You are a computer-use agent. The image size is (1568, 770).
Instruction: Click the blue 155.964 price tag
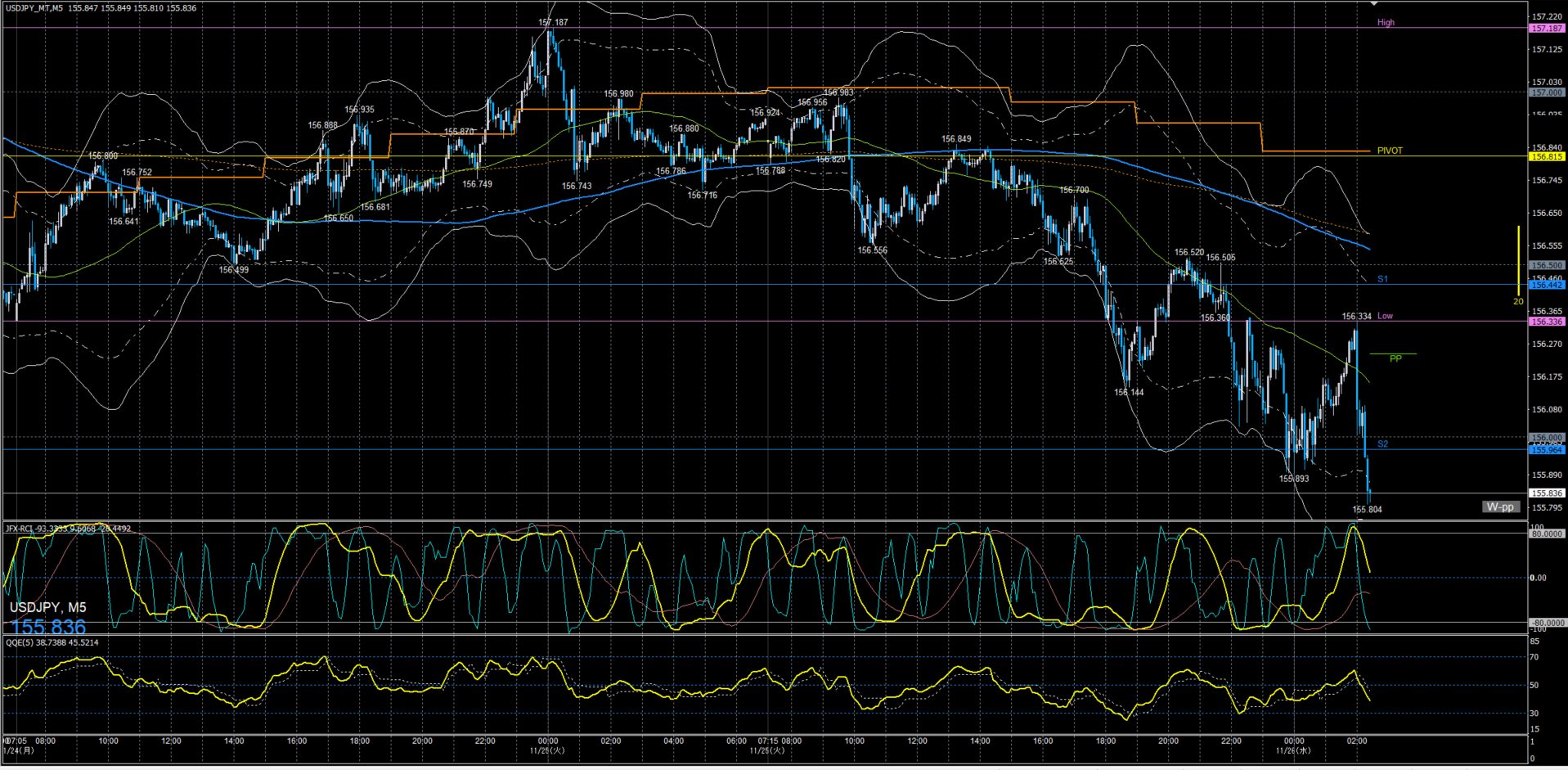tap(1546, 450)
